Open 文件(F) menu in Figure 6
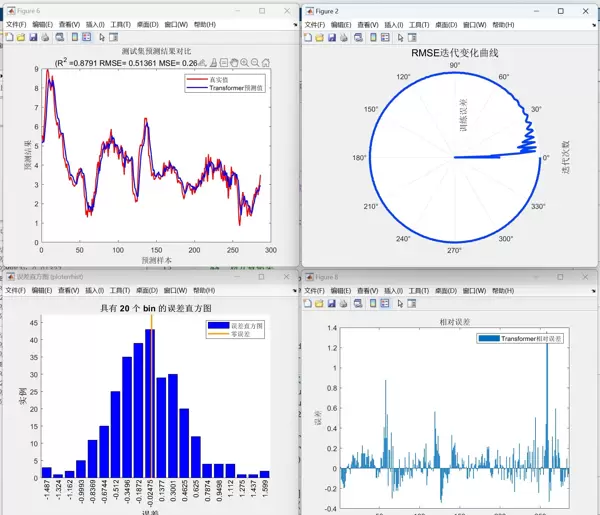The height and width of the screenshot is (515, 600). (x=18, y=24)
